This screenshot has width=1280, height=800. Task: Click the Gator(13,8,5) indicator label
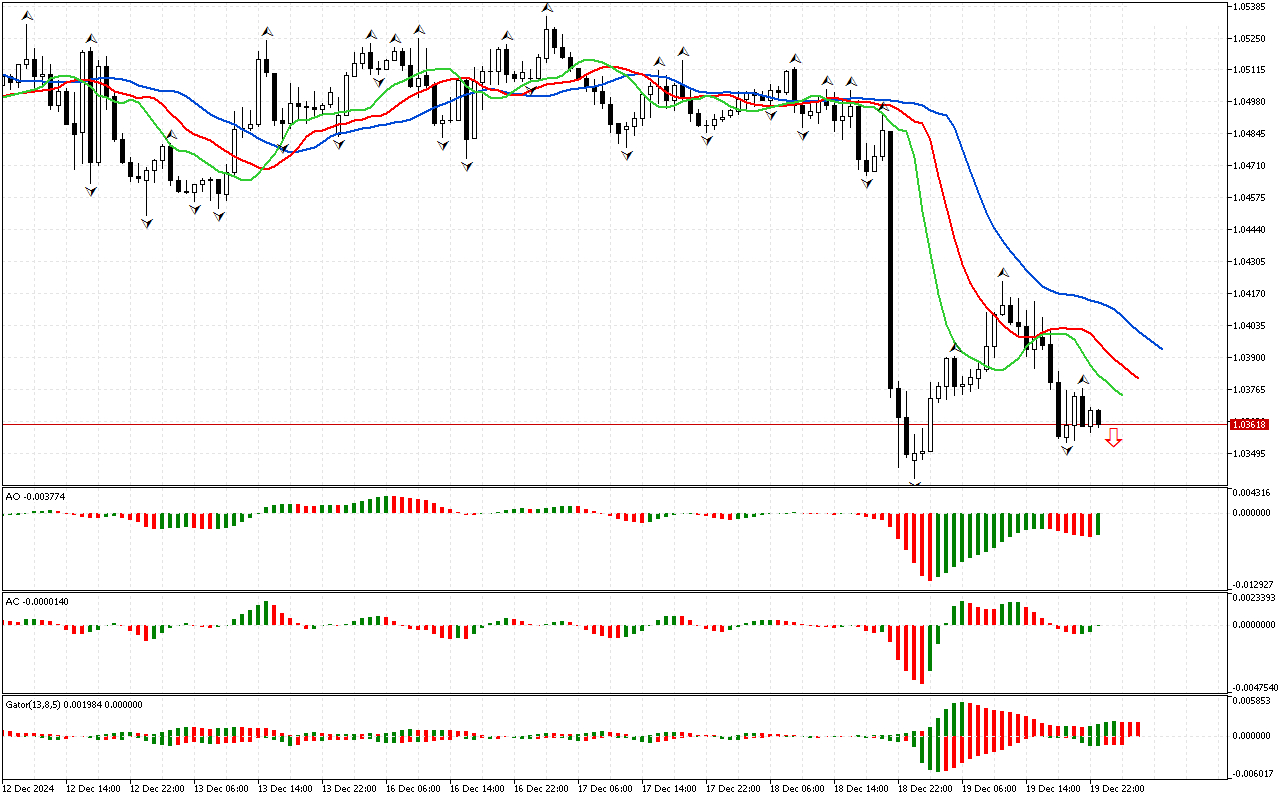74,704
